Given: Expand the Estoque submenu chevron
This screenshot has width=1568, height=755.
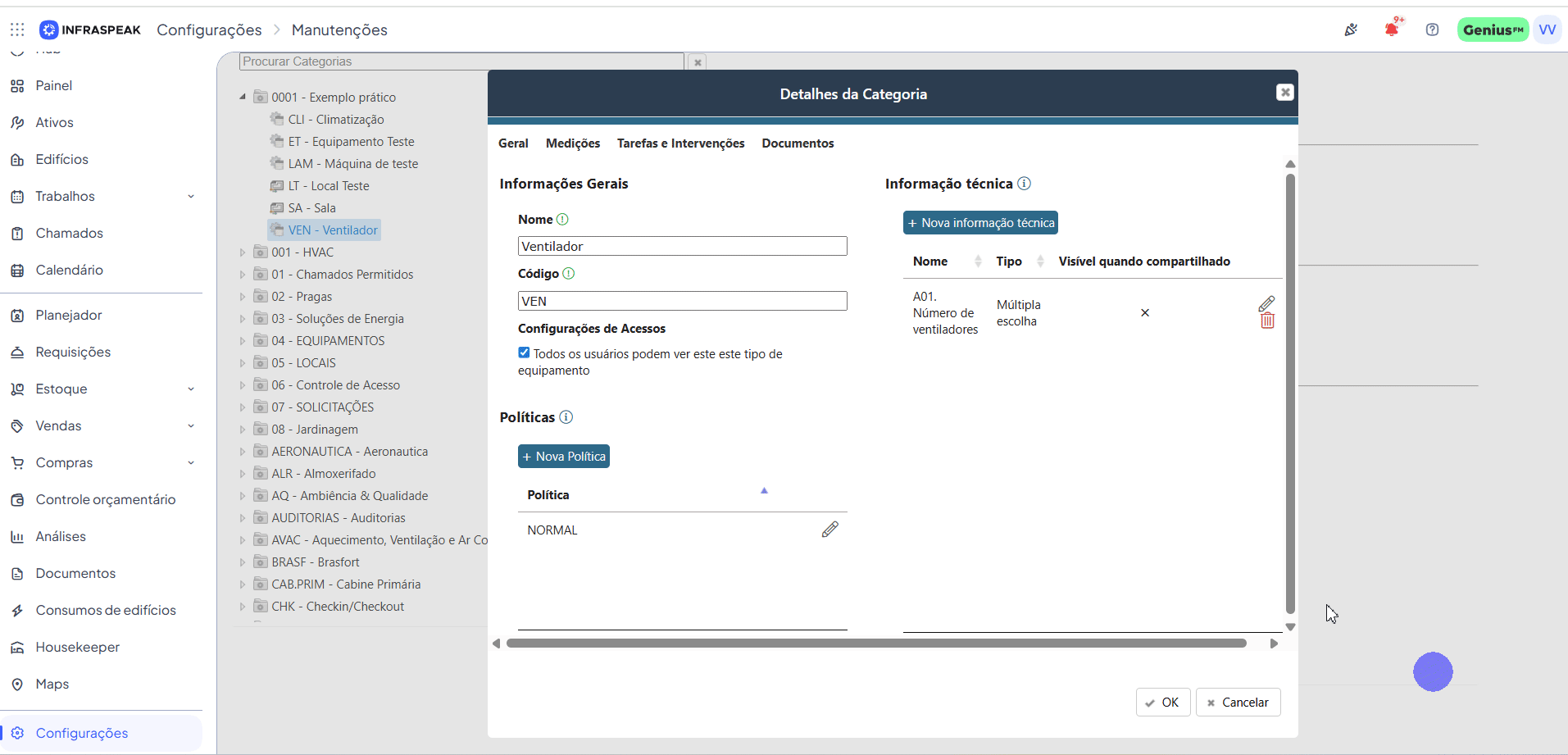Looking at the screenshot, I should 191,389.
